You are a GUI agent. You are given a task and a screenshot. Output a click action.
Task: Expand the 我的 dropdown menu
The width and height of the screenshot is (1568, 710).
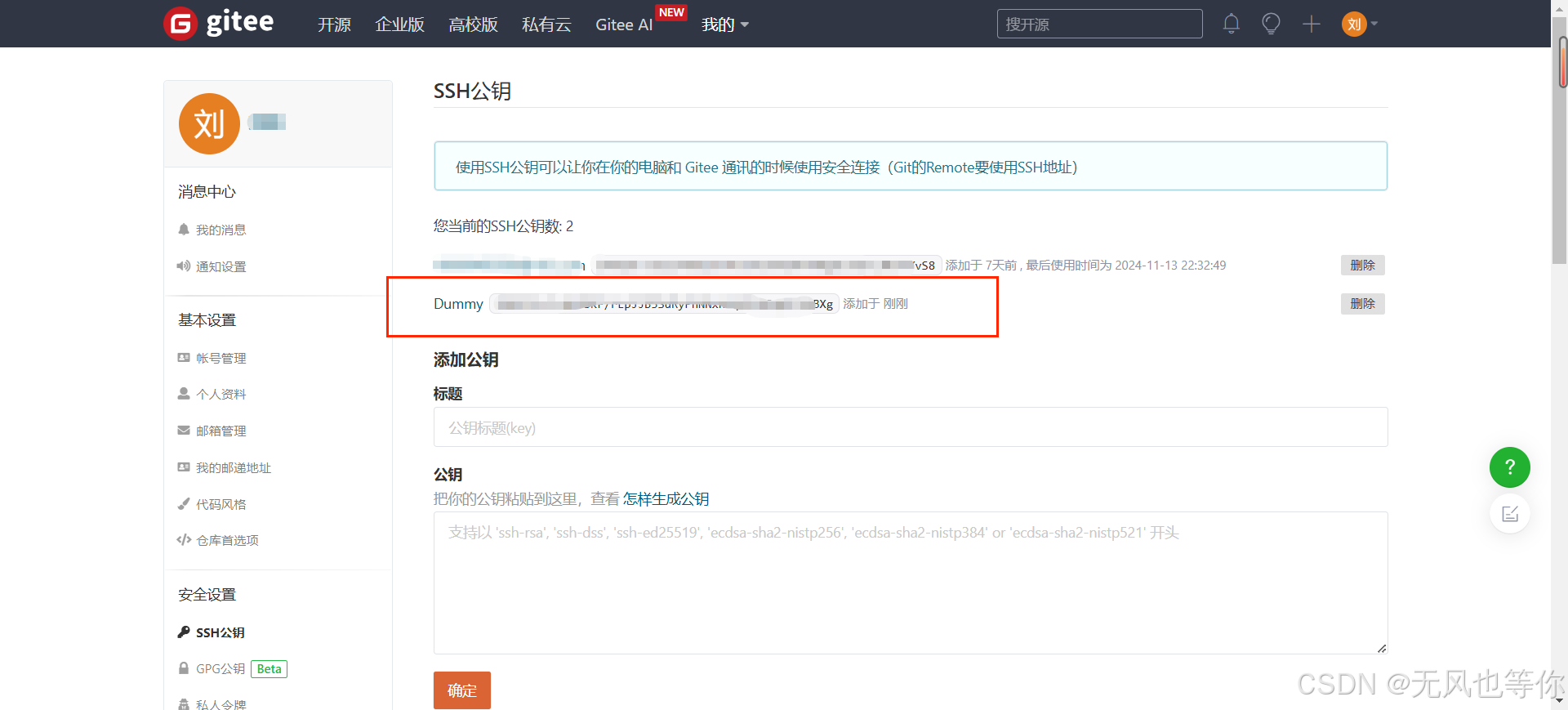click(x=725, y=25)
